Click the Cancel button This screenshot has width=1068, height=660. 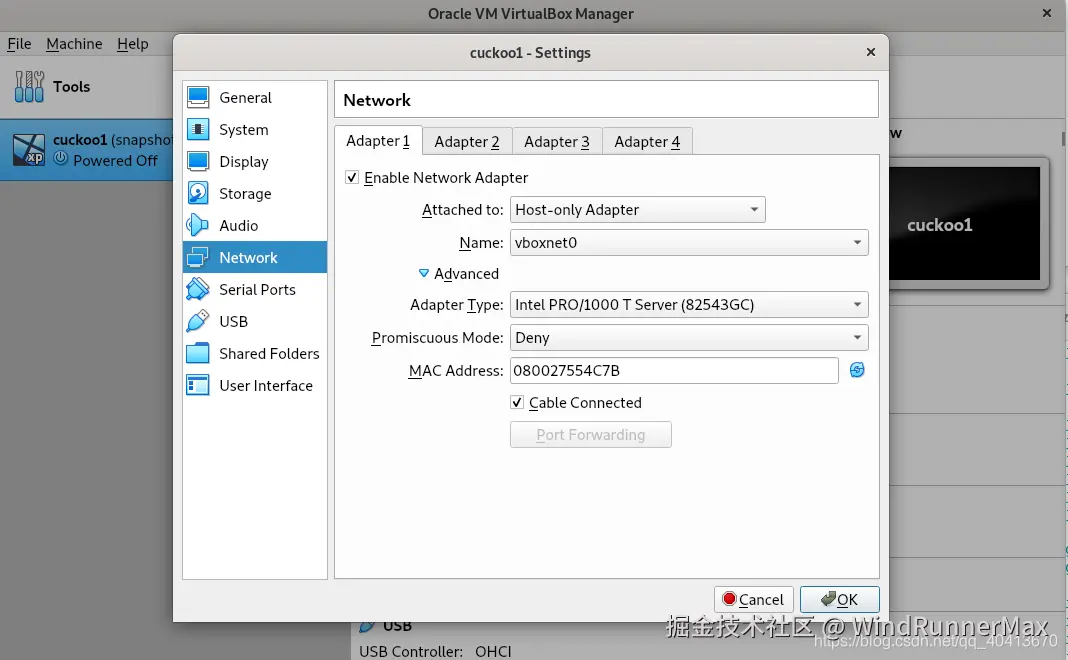[753, 599]
